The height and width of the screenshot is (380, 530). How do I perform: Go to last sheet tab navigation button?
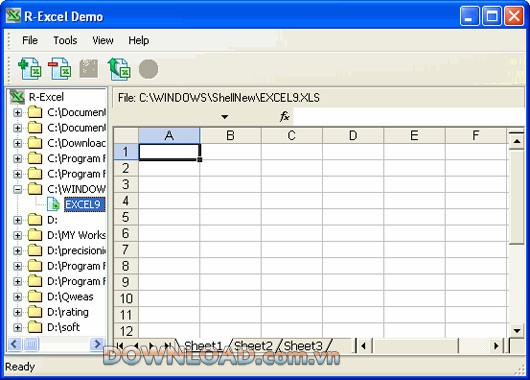168,346
